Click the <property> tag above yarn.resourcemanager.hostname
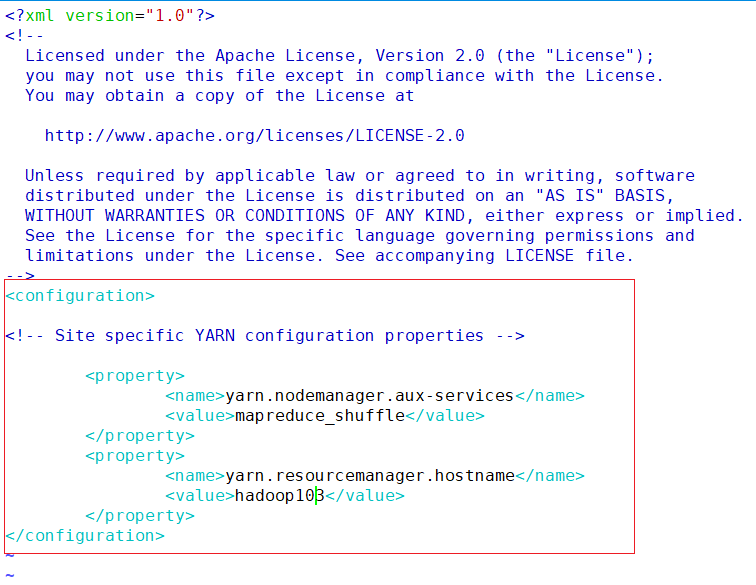The image size is (756, 585). tap(135, 456)
